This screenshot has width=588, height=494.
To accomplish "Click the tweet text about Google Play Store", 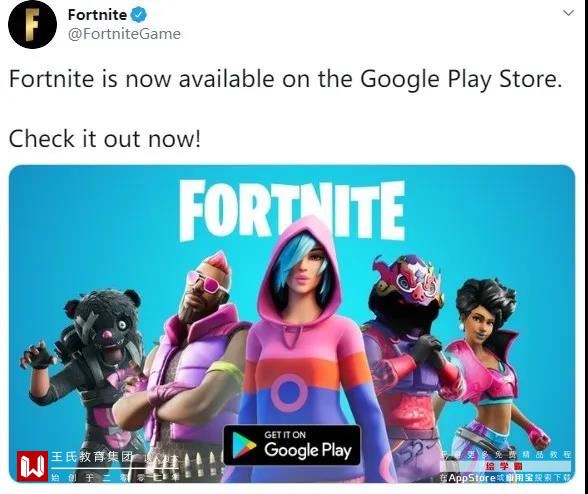I will click(x=286, y=80).
